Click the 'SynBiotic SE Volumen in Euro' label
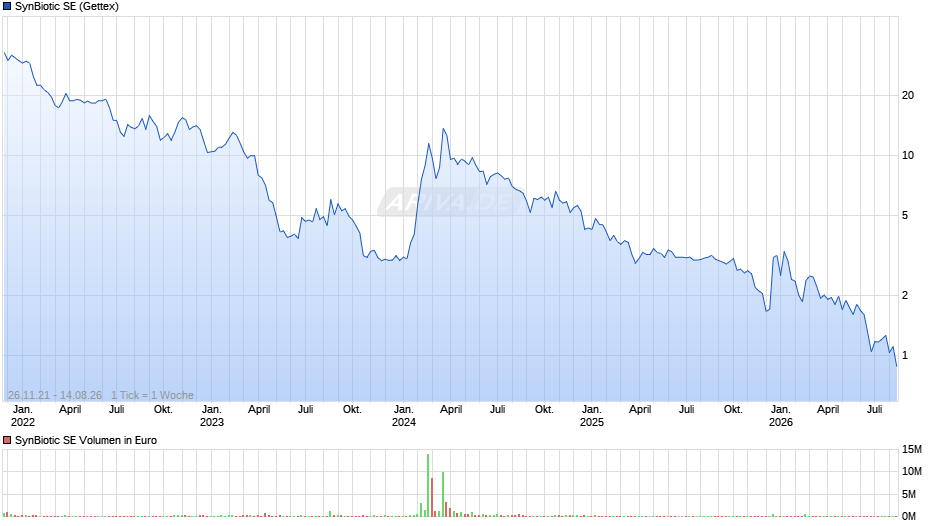 [x=86, y=440]
